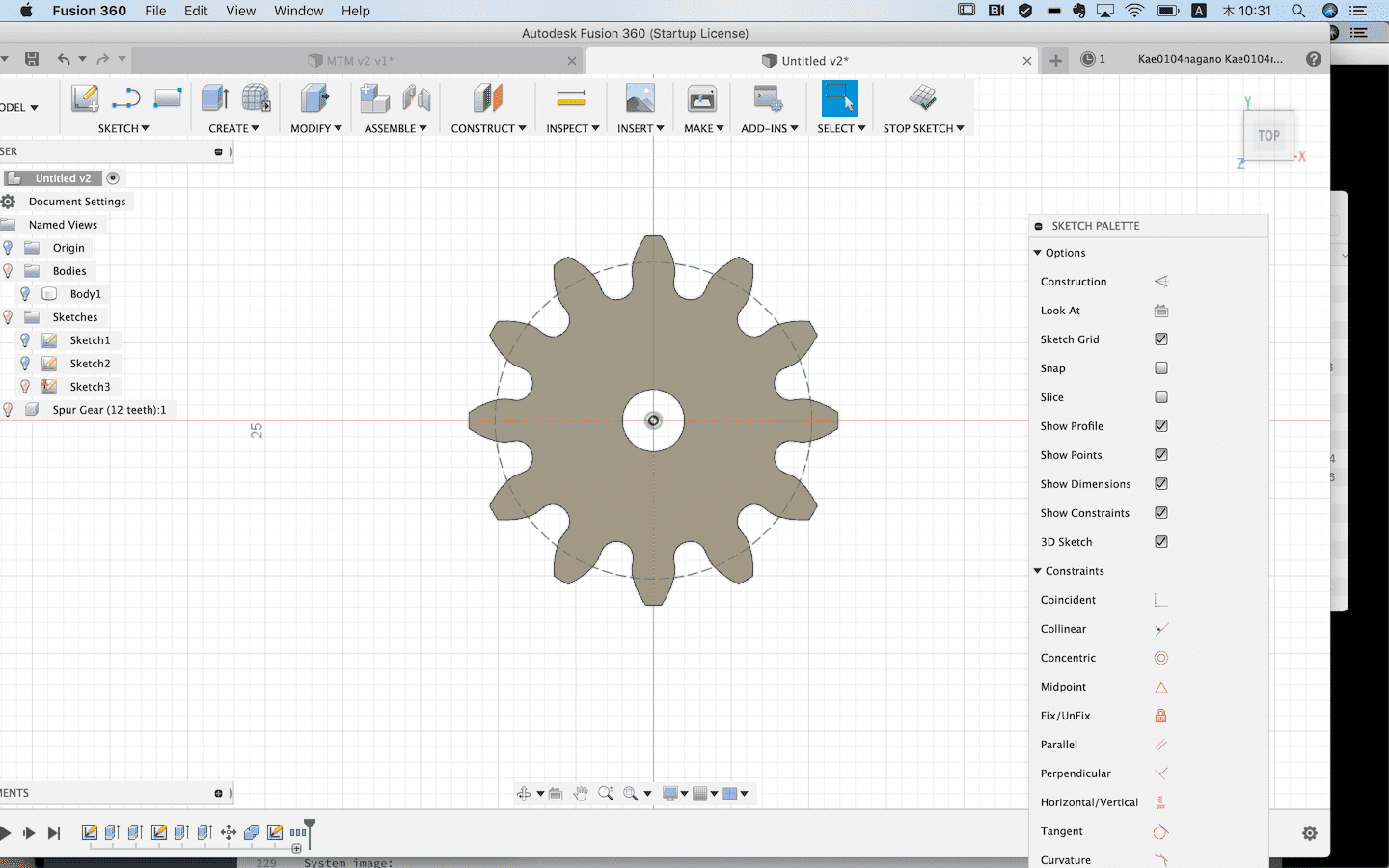
Task: Enable the Snap checkbox
Action: [x=1161, y=368]
